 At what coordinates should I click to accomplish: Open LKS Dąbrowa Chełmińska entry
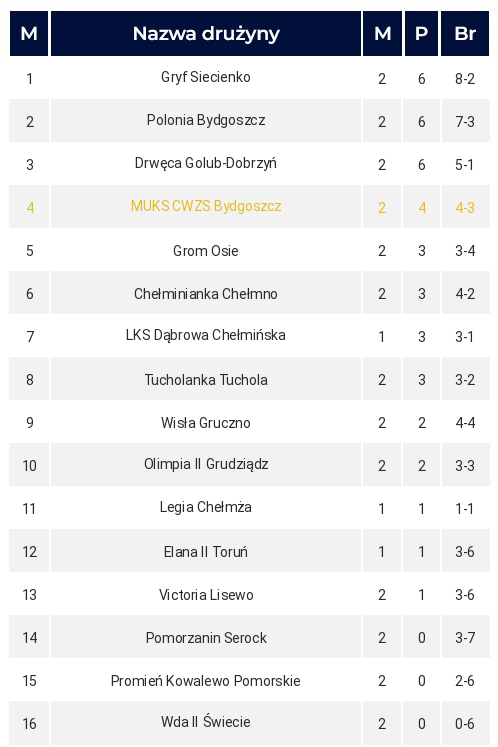coord(205,335)
